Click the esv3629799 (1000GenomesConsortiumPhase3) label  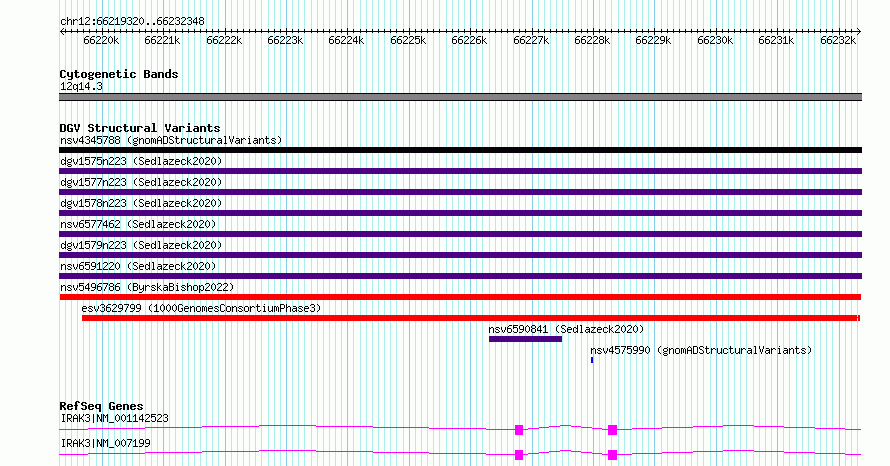pyautogui.click(x=201, y=308)
